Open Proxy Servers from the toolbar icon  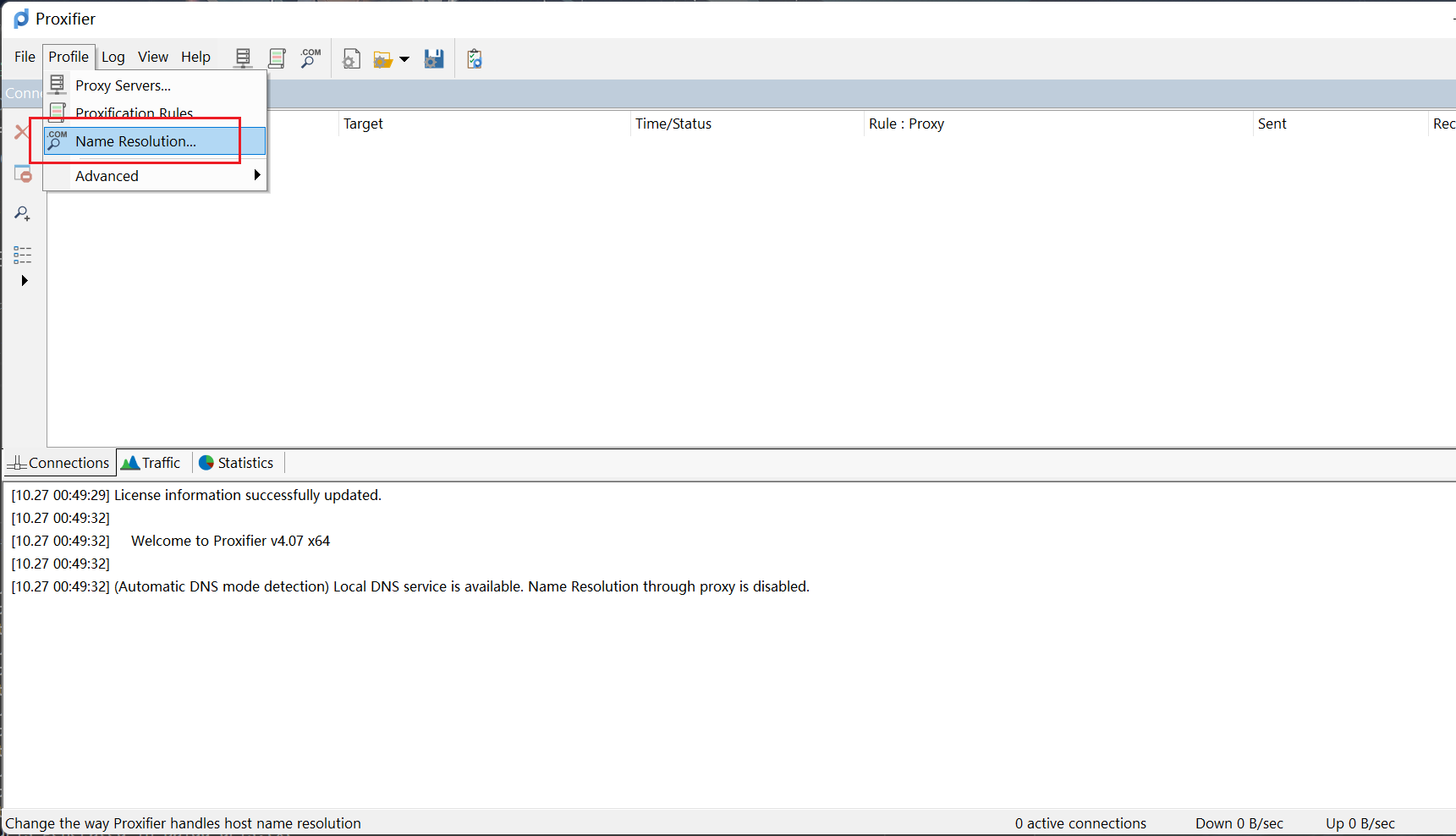coord(243,58)
